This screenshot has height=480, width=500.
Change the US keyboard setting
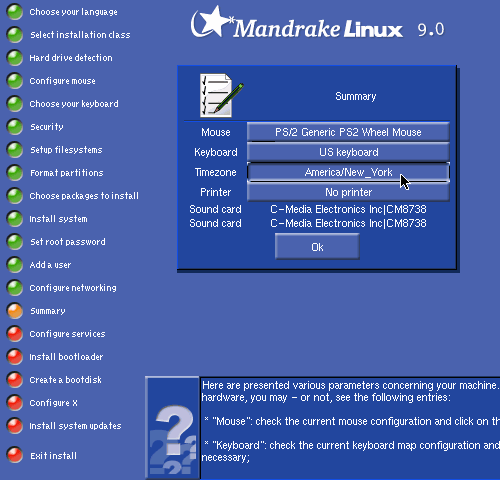coord(348,152)
